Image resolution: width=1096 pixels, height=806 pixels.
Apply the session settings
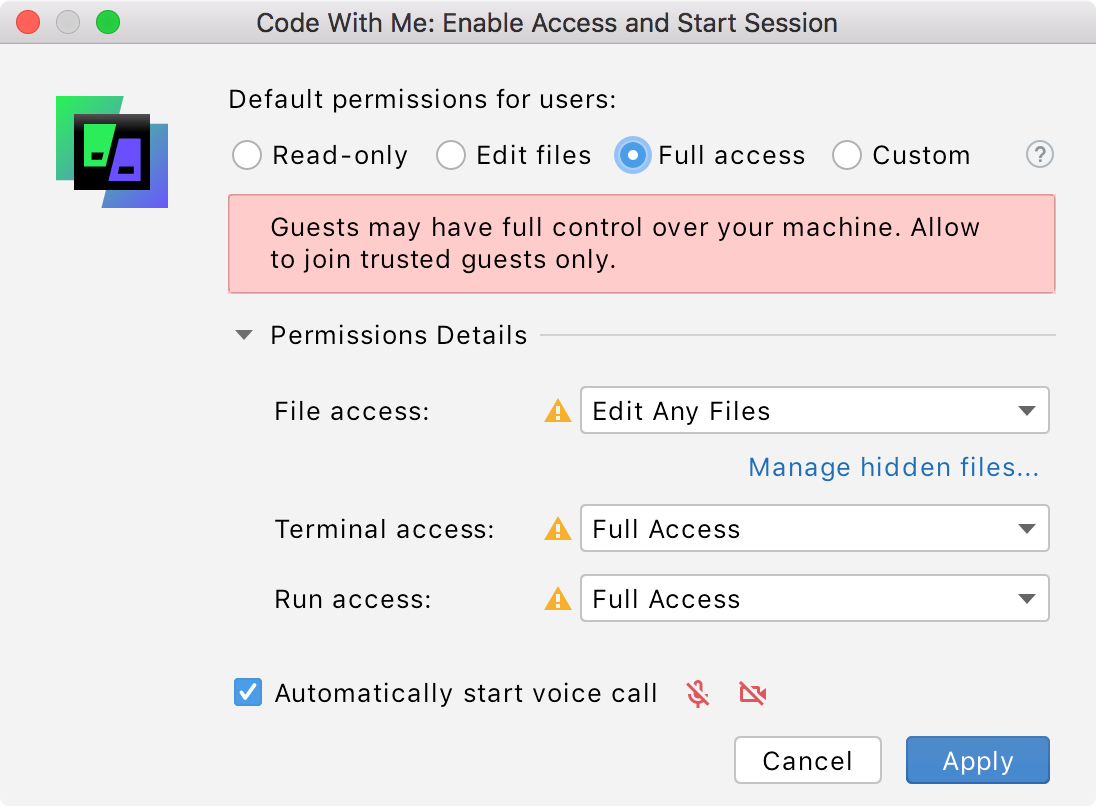pos(977,760)
